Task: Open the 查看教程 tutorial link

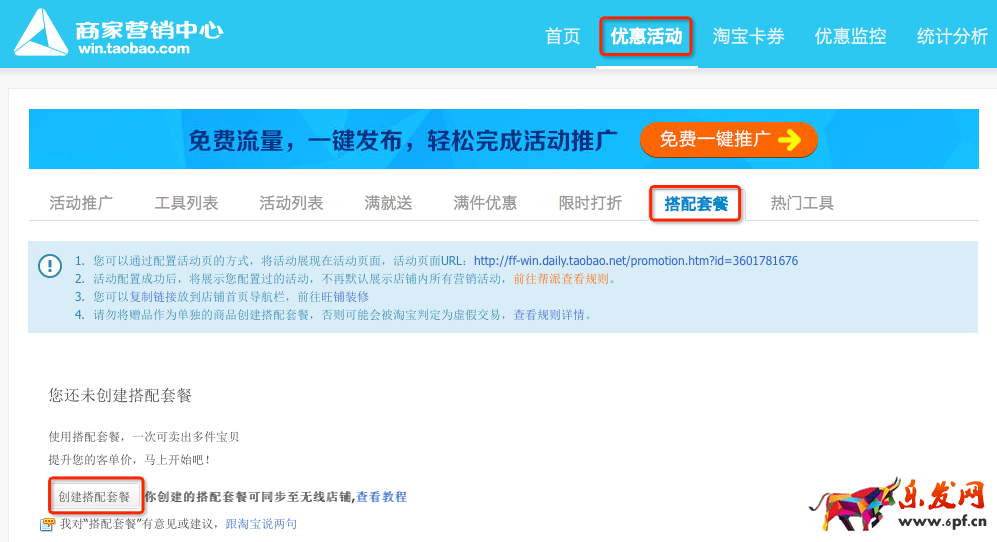Action: coord(382,497)
